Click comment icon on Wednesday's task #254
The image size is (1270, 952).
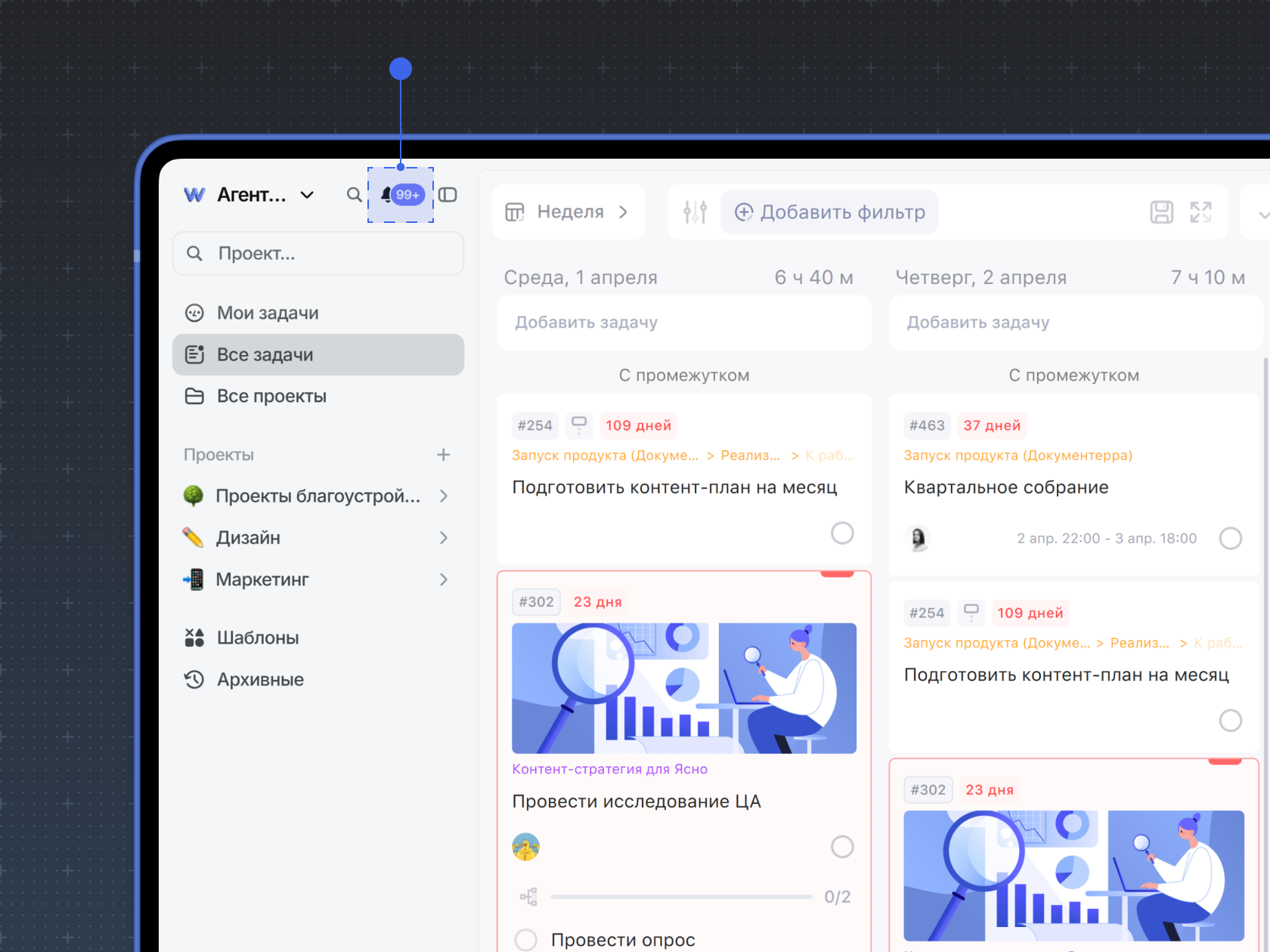point(579,425)
